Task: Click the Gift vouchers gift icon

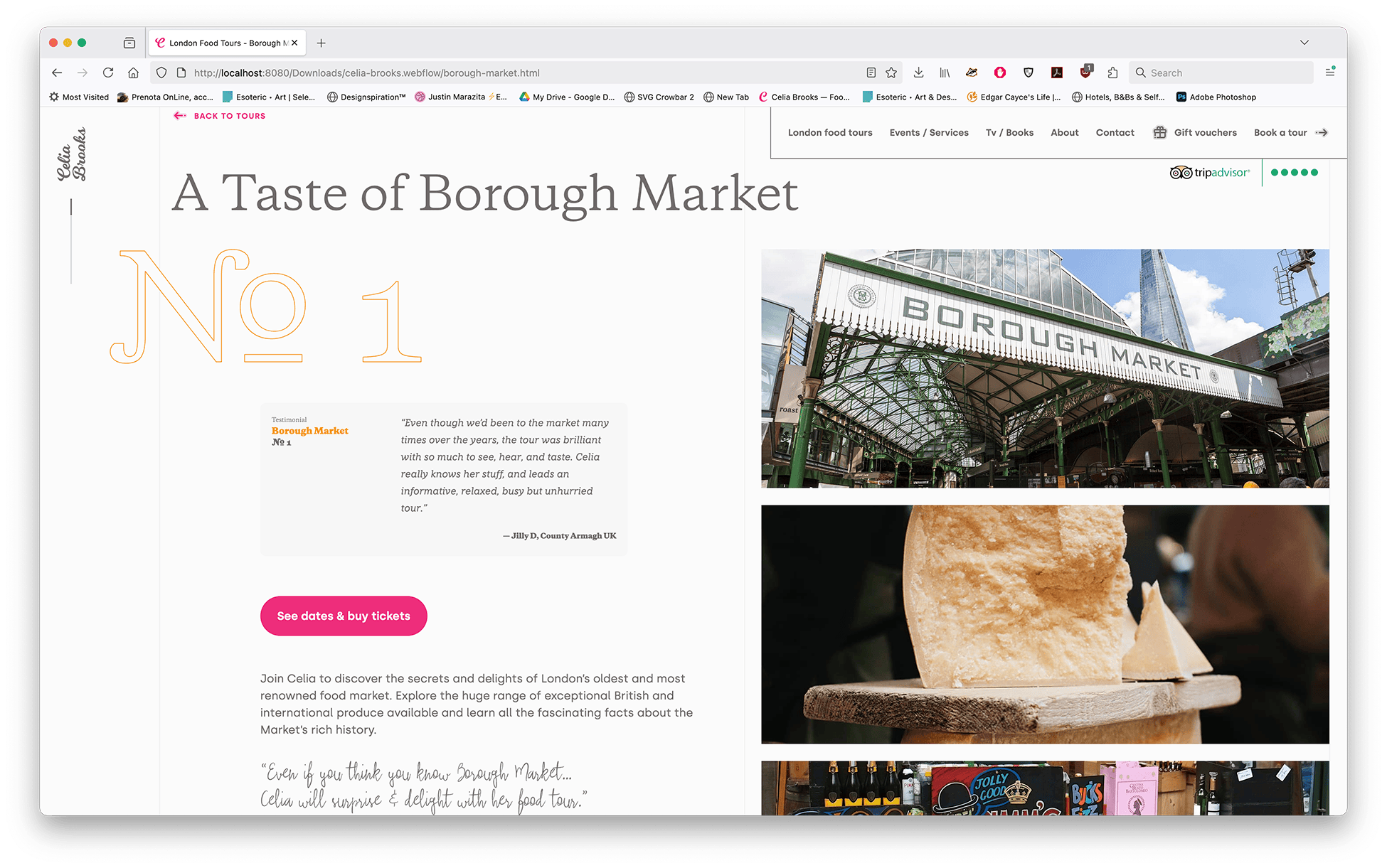Action: pos(1159,132)
